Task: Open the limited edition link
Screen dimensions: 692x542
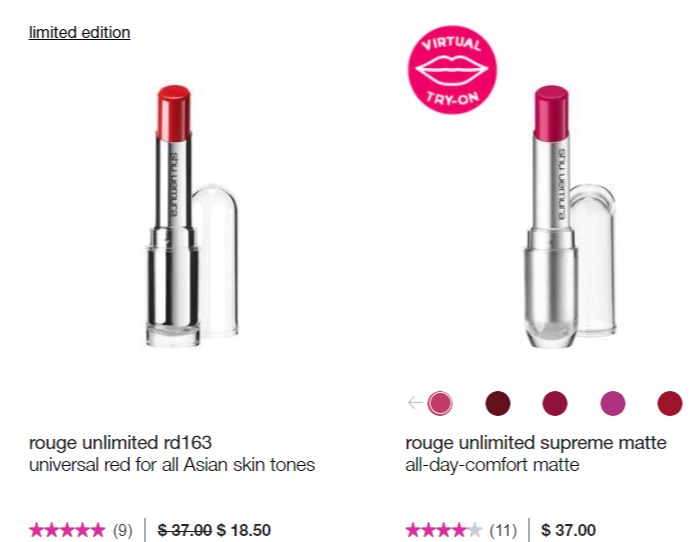Action: coord(79,32)
